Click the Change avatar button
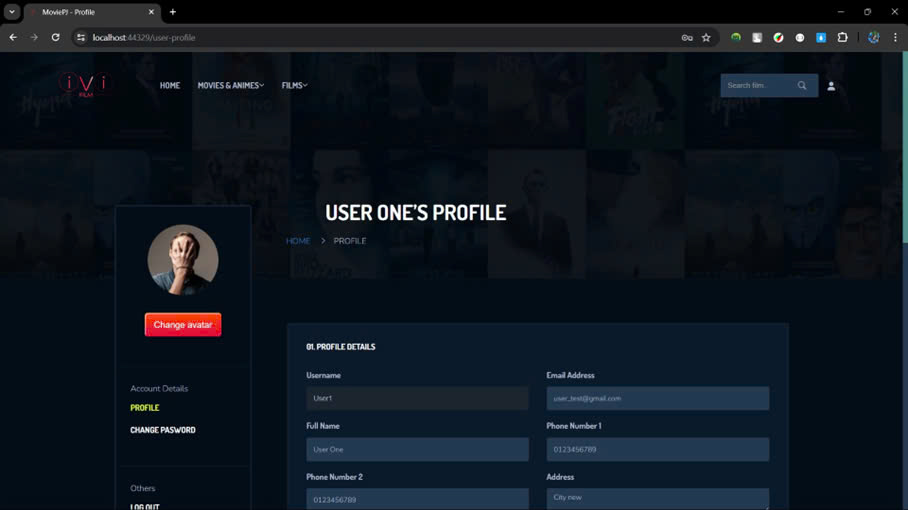Image resolution: width=908 pixels, height=510 pixels. pos(183,325)
